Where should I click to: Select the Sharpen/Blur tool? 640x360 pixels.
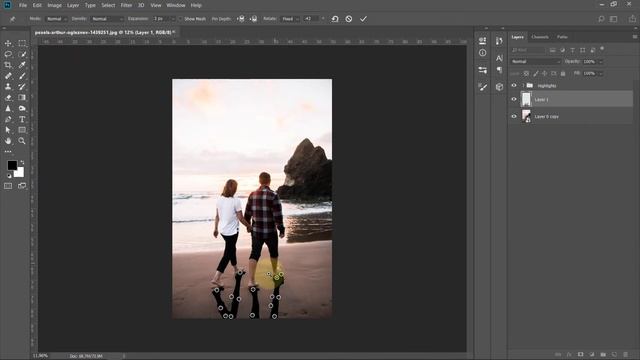click(x=8, y=108)
